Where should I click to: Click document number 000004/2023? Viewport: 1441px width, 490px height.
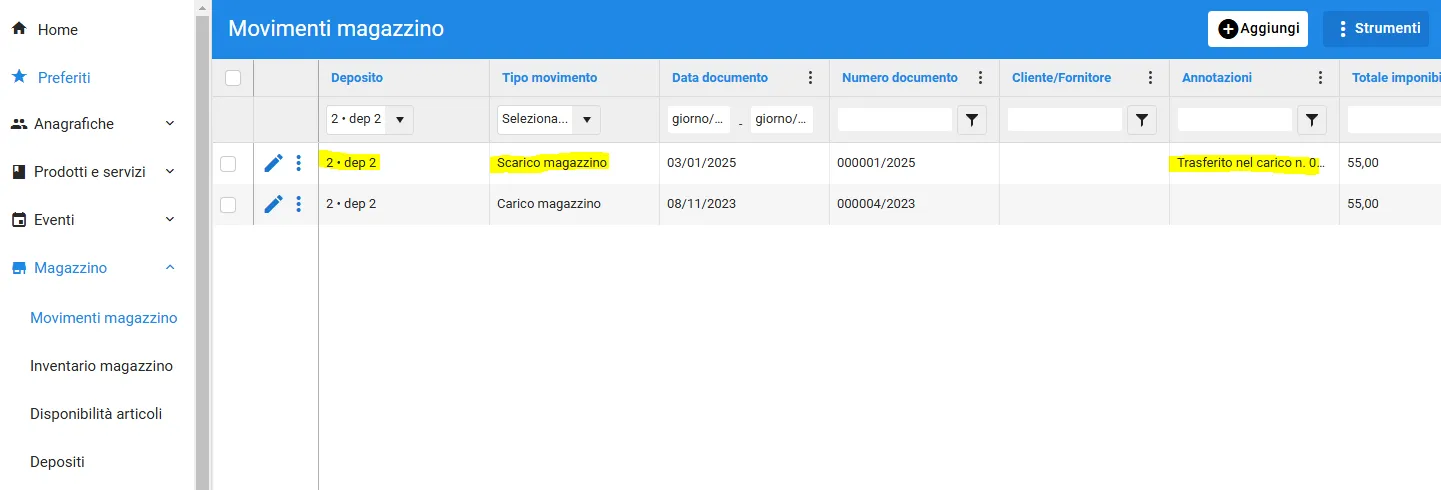click(x=876, y=204)
